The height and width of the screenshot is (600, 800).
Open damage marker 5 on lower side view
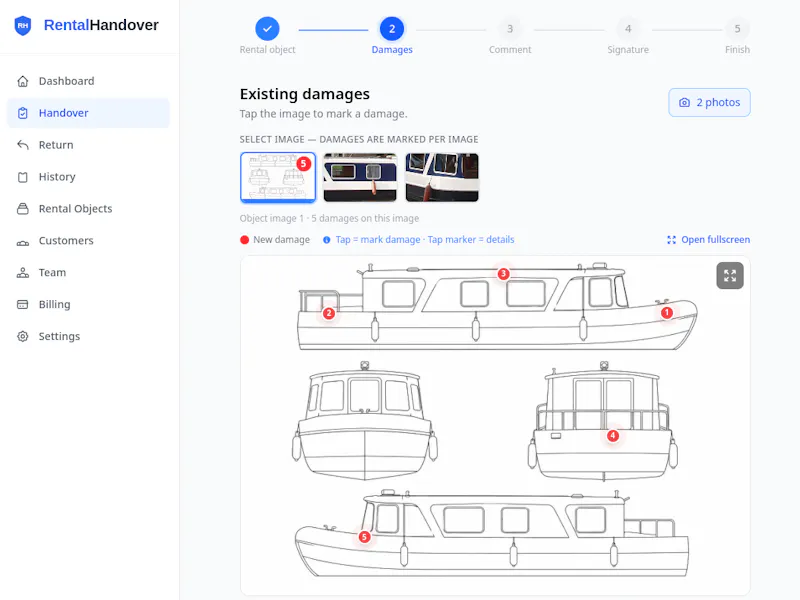364,537
